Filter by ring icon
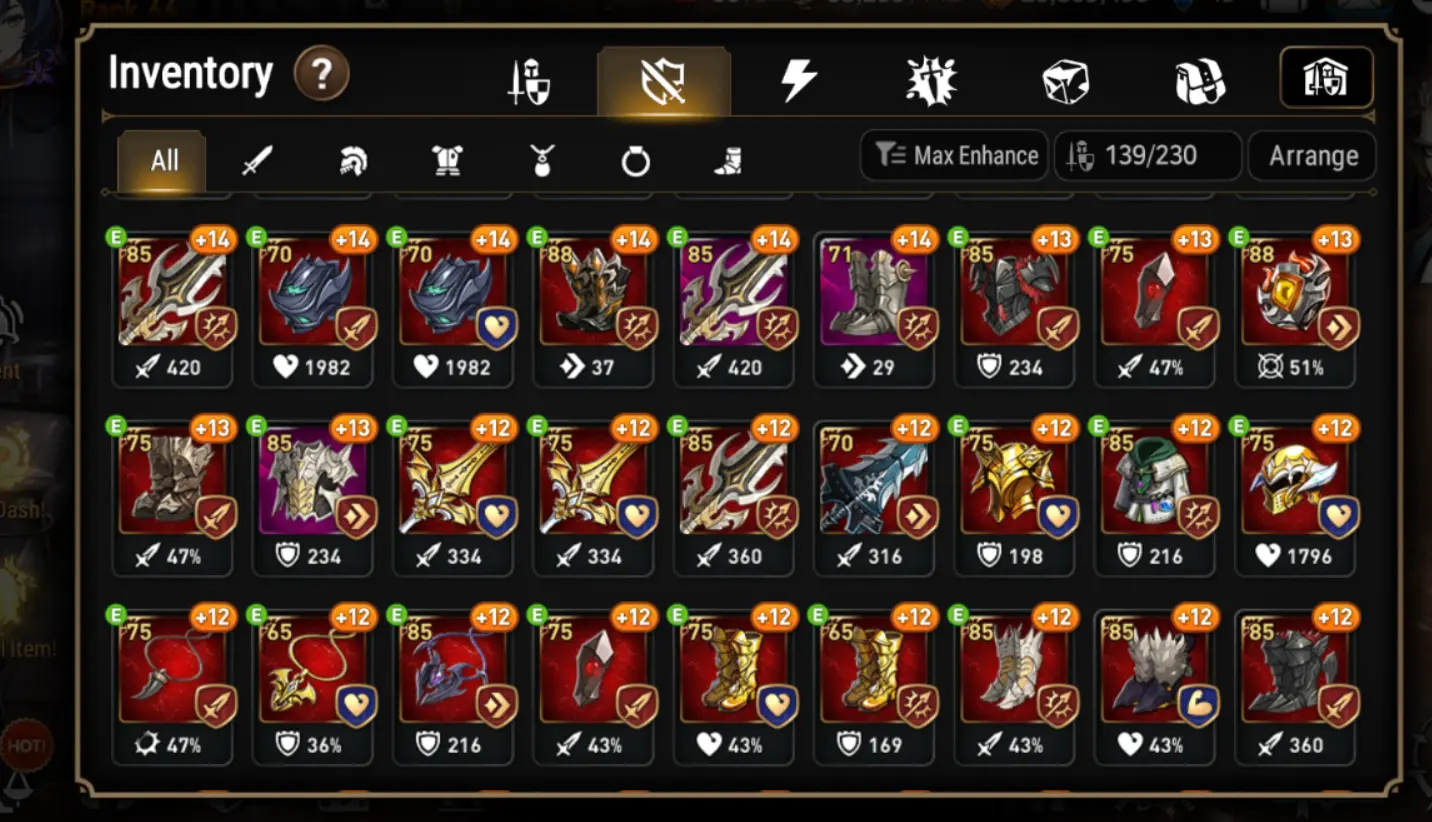This screenshot has width=1432, height=822. click(635, 161)
